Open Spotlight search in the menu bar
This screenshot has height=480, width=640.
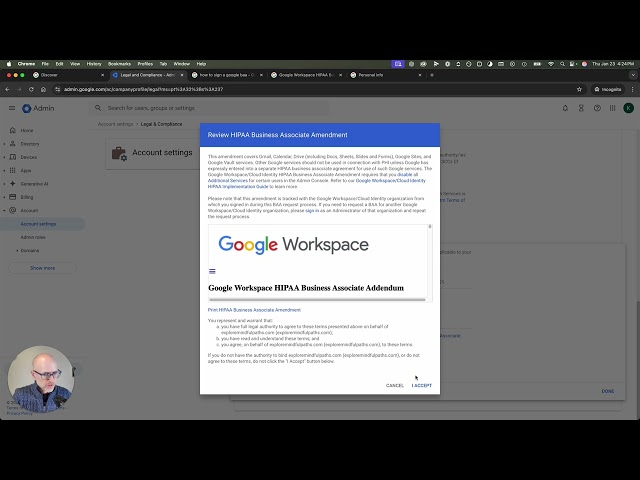click(562, 64)
